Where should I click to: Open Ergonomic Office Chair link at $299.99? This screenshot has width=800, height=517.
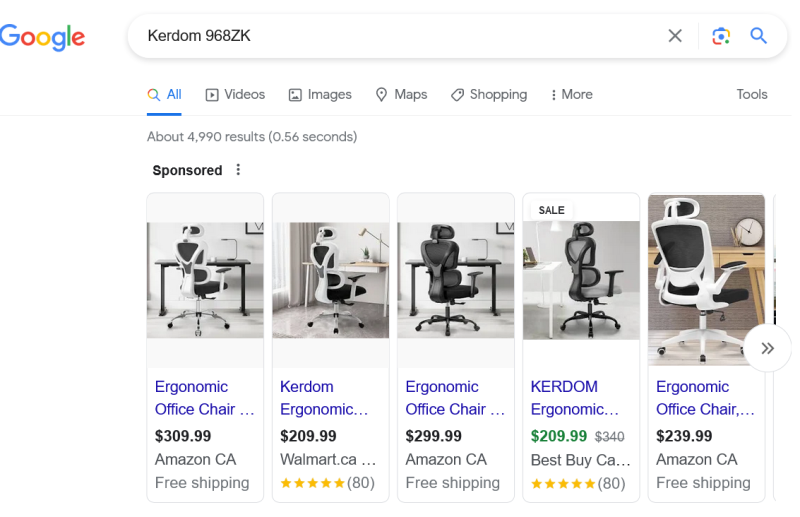pos(455,398)
